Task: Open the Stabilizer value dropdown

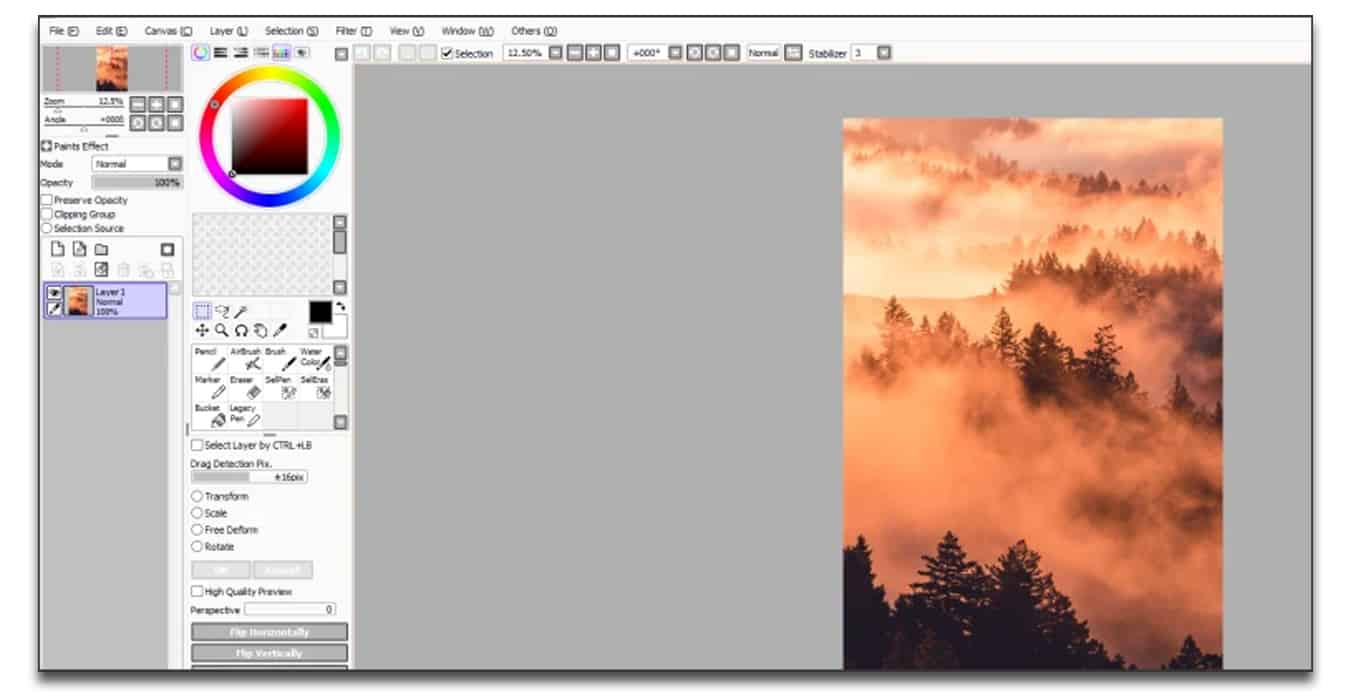Action: click(x=884, y=53)
